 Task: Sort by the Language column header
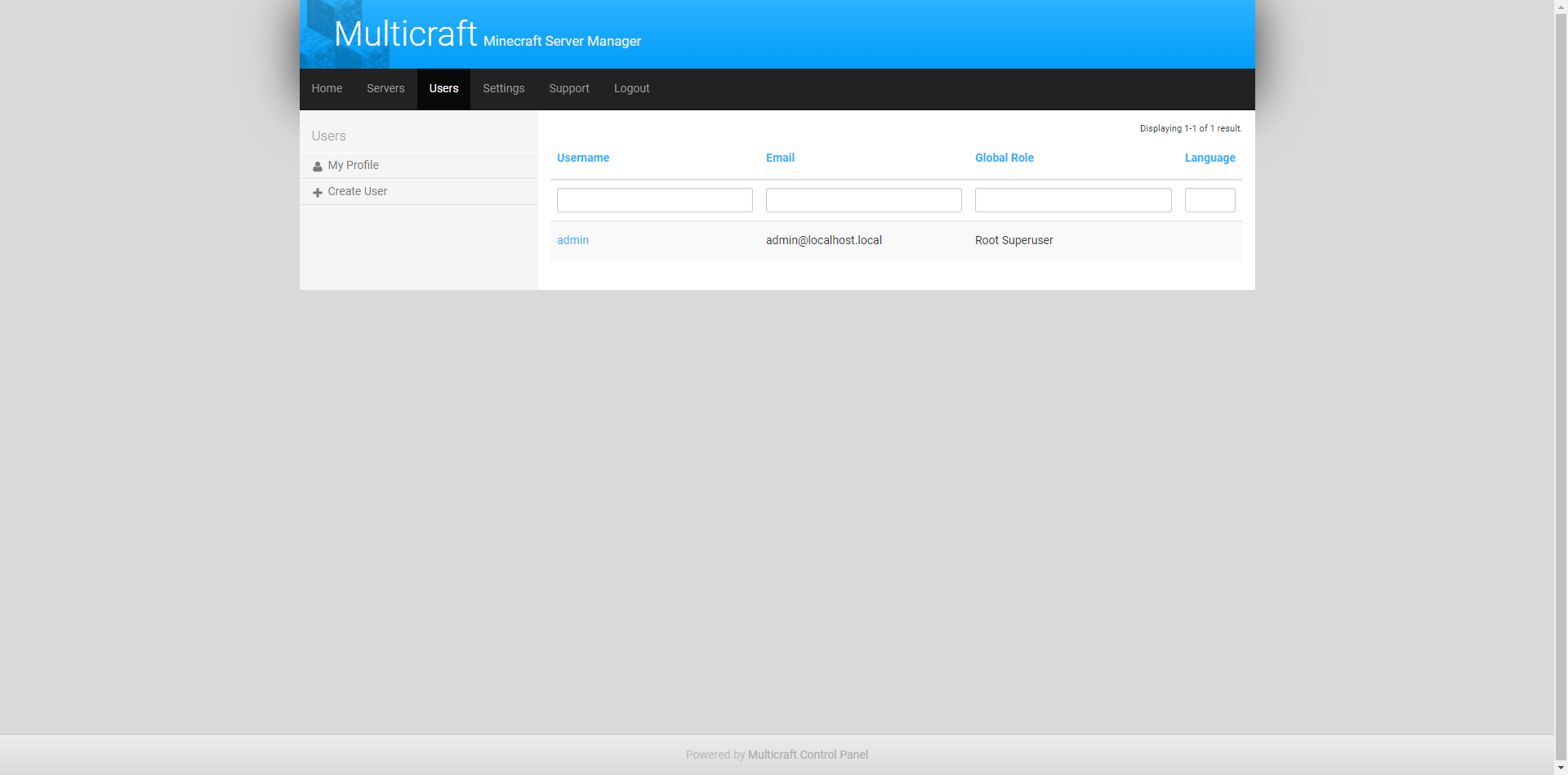click(1209, 158)
